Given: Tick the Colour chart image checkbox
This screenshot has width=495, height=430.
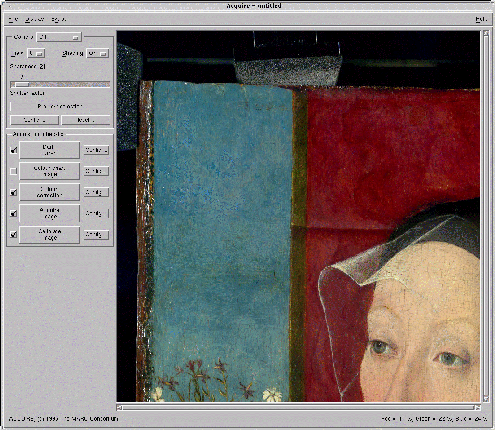Looking at the screenshot, I should (13, 171).
